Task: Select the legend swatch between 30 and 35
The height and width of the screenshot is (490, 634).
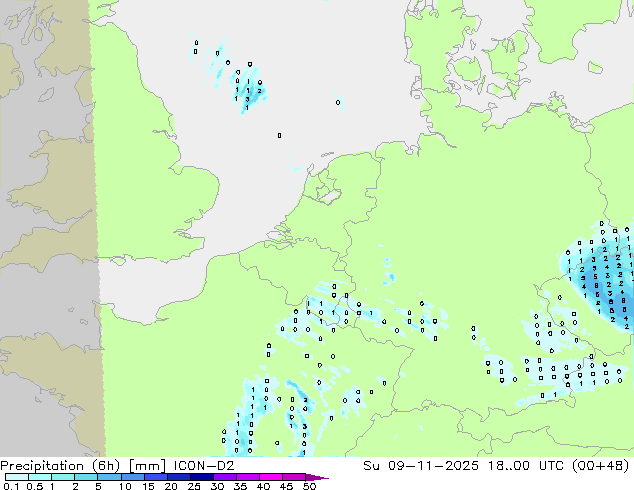Action: pyautogui.click(x=224, y=477)
